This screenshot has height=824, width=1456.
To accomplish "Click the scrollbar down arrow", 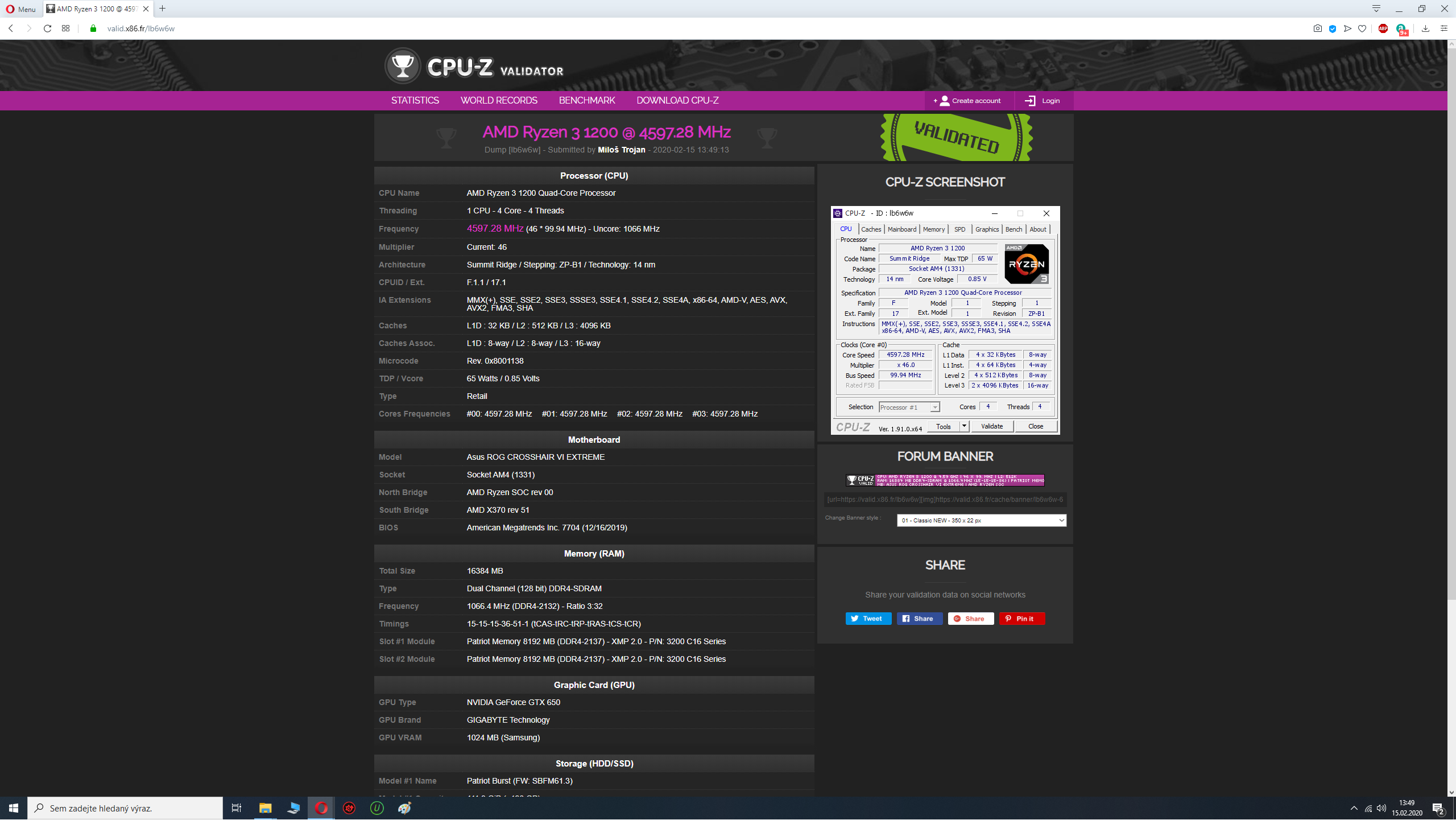I will (x=1451, y=792).
